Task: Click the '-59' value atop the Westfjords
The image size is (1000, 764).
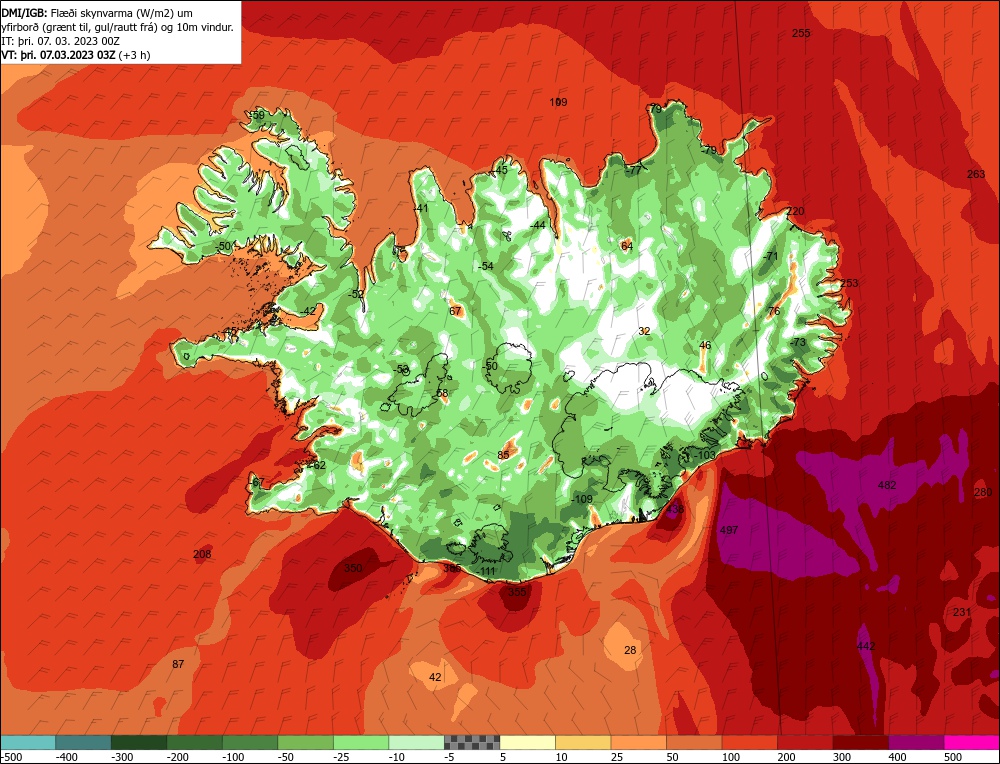Action: [x=256, y=115]
